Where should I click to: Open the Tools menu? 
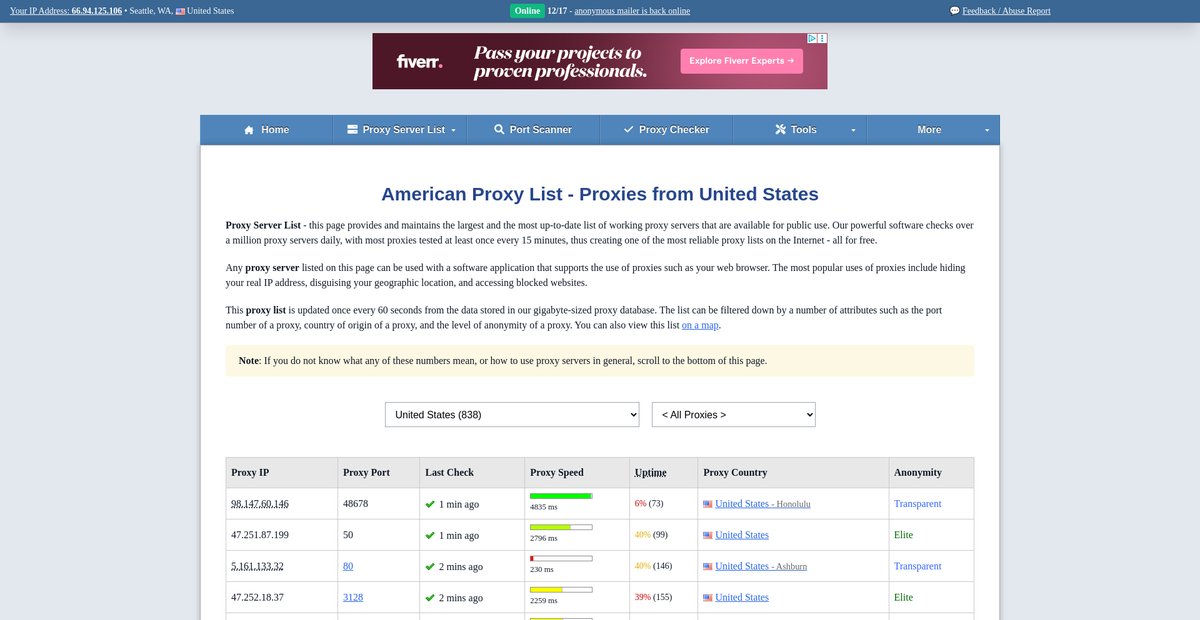click(x=800, y=130)
